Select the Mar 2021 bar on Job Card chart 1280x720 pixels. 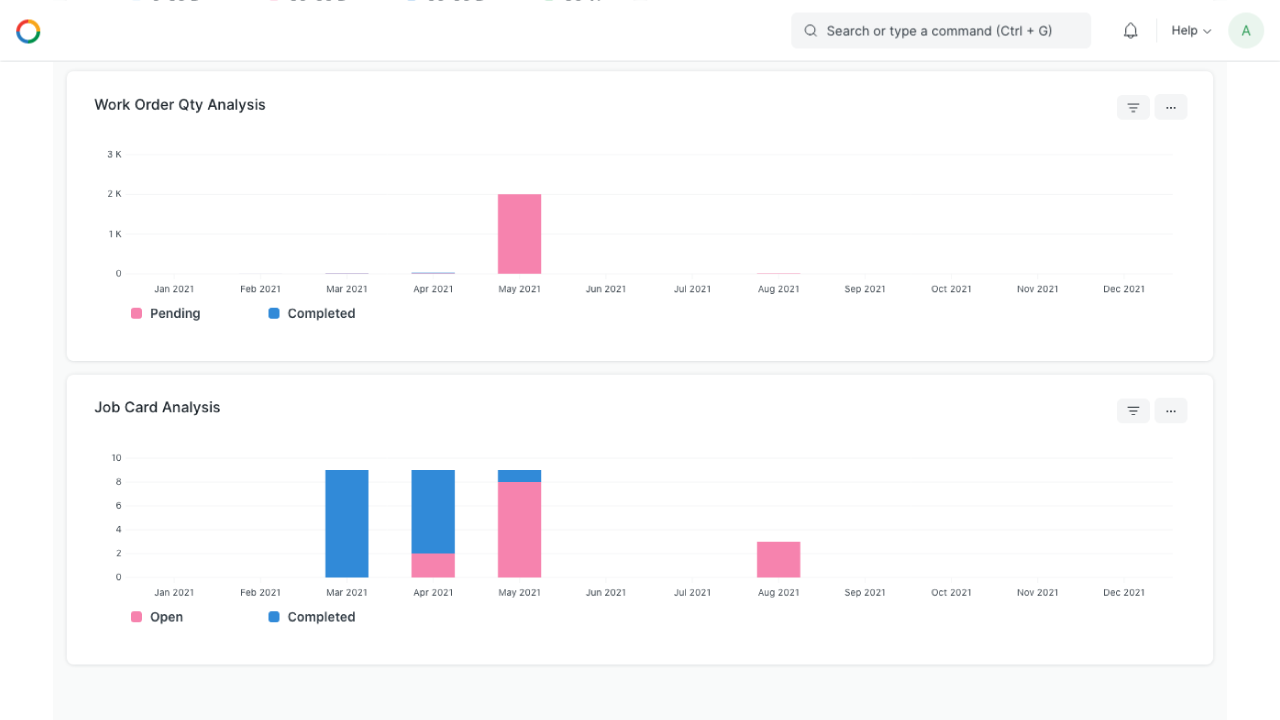pos(347,523)
